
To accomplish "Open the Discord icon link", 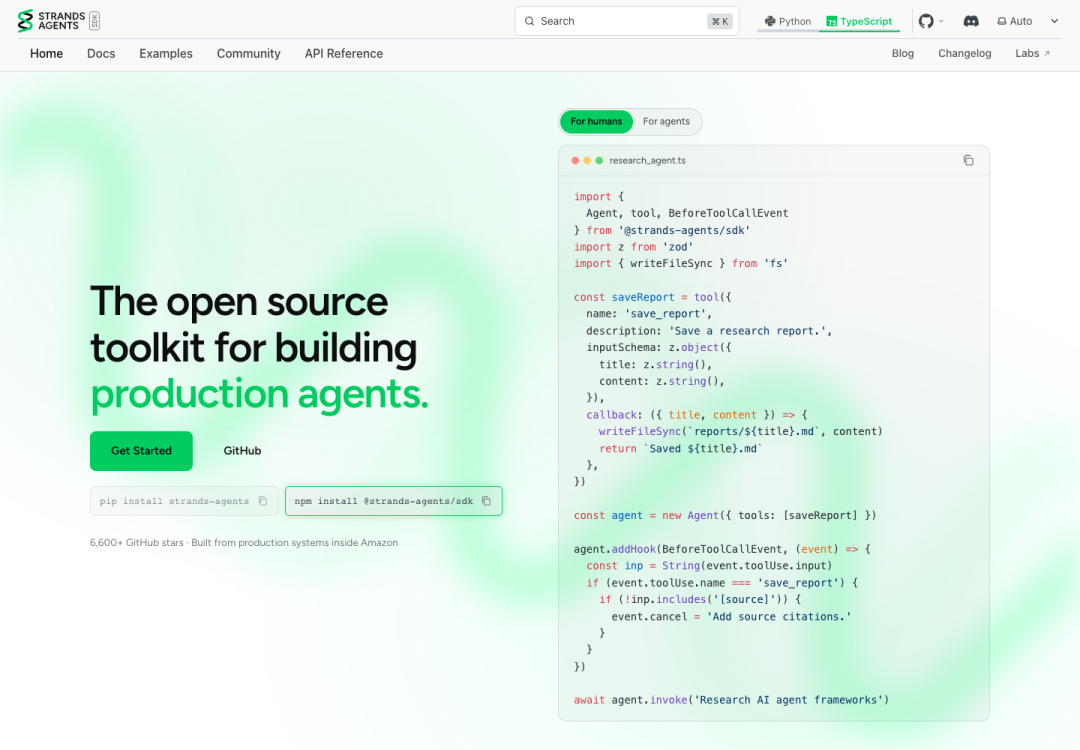I will (x=970, y=21).
